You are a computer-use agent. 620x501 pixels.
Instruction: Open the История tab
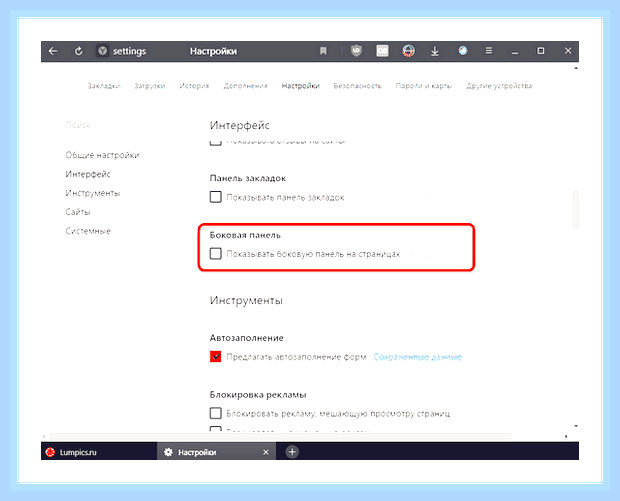194,86
